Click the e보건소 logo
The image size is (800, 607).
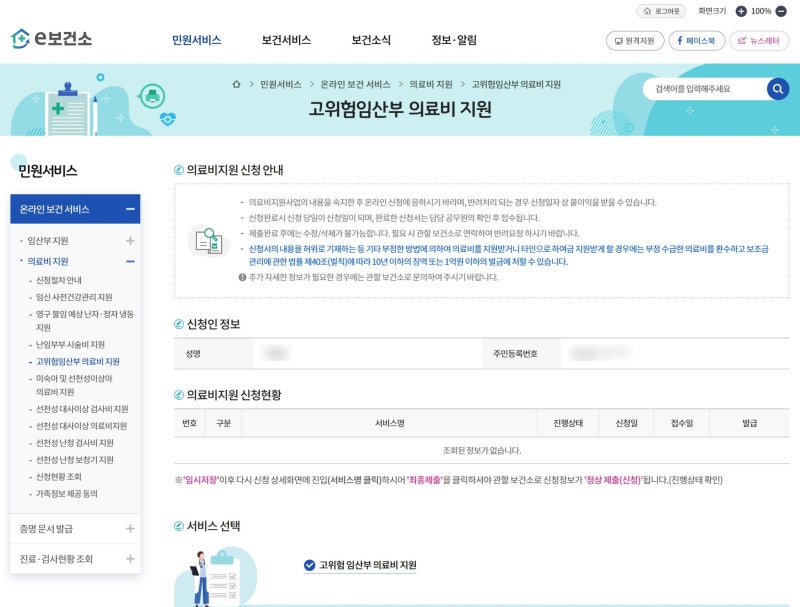coord(52,39)
